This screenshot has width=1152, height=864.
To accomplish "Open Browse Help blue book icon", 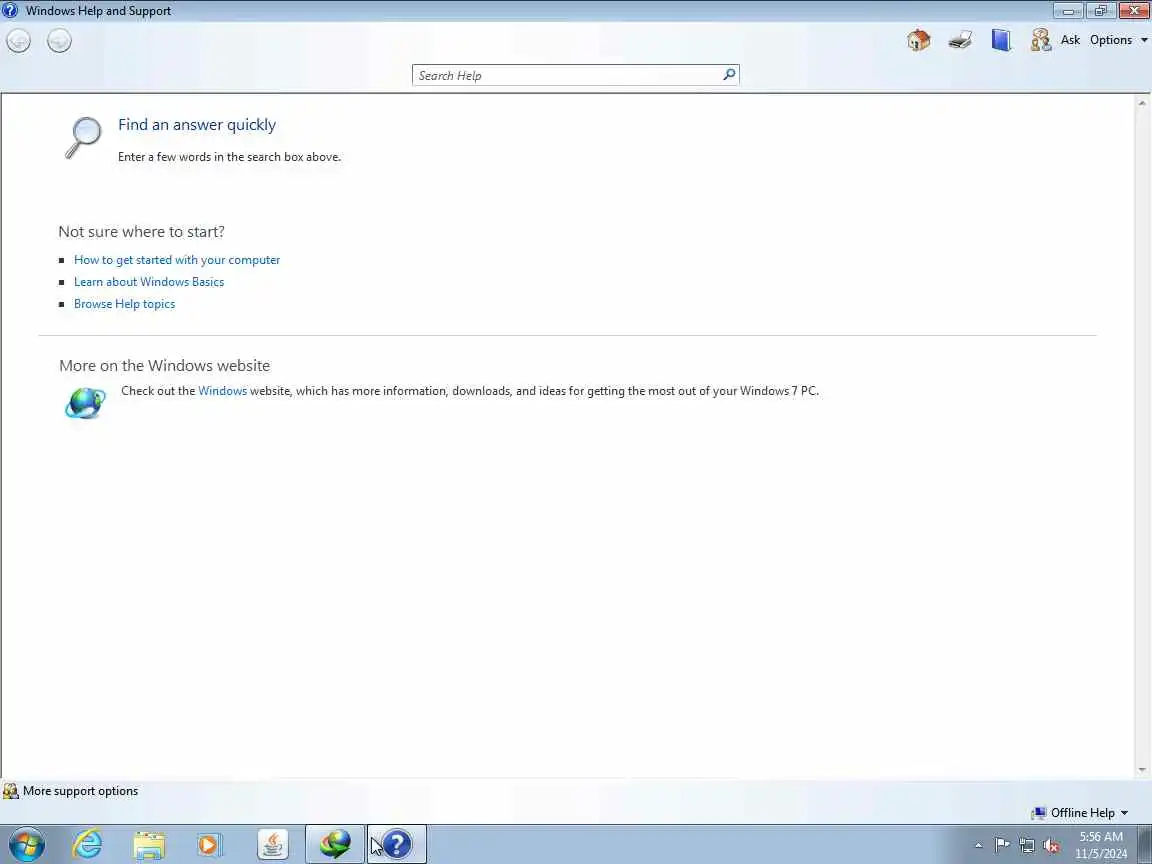I will [1001, 40].
